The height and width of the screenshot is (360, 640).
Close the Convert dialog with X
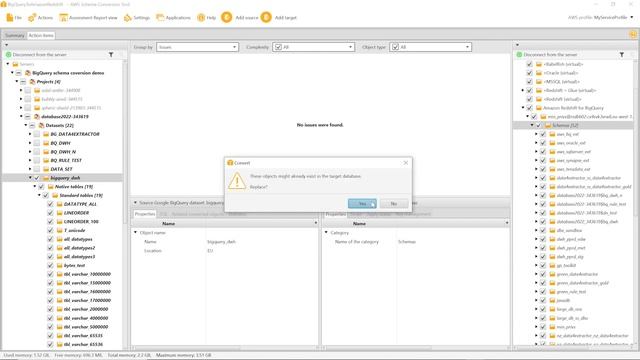pos(405,162)
